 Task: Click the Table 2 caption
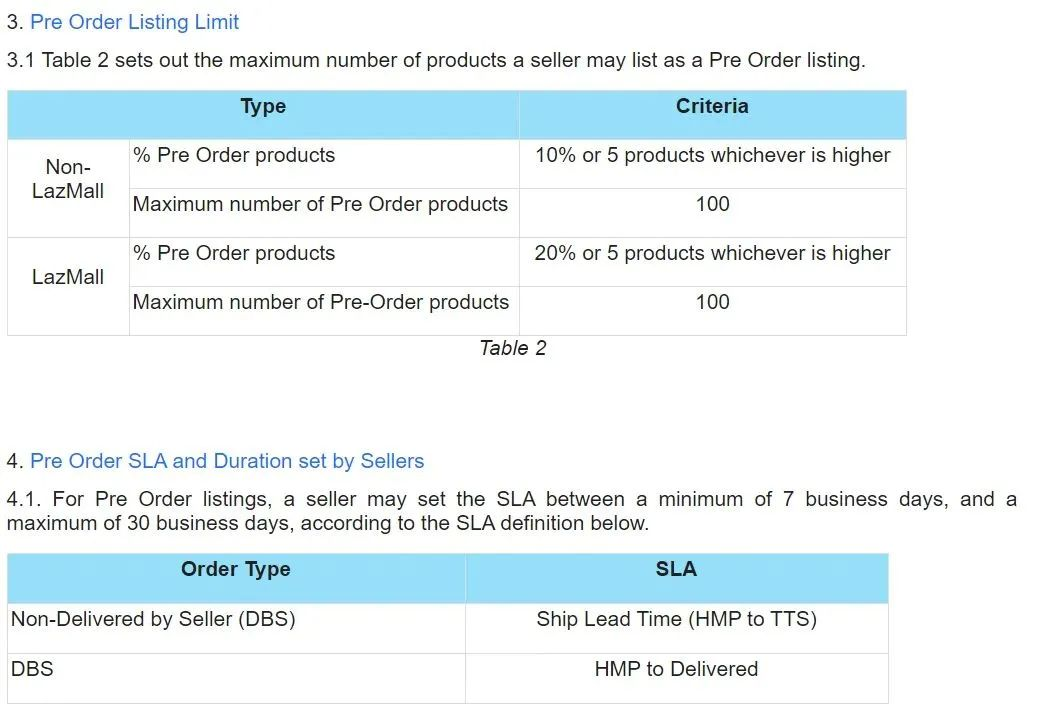click(513, 348)
